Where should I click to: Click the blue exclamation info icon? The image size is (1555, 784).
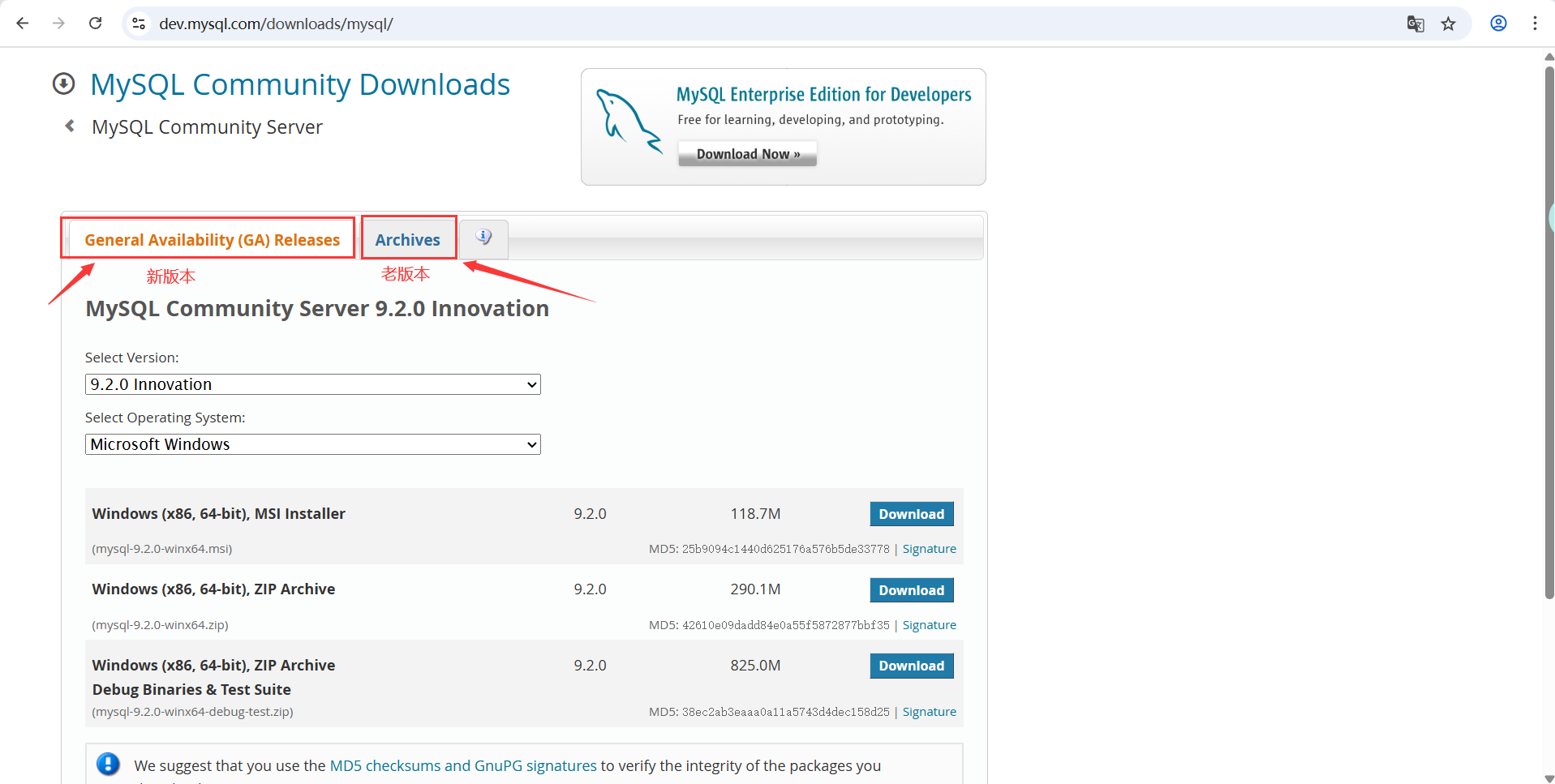point(108,764)
